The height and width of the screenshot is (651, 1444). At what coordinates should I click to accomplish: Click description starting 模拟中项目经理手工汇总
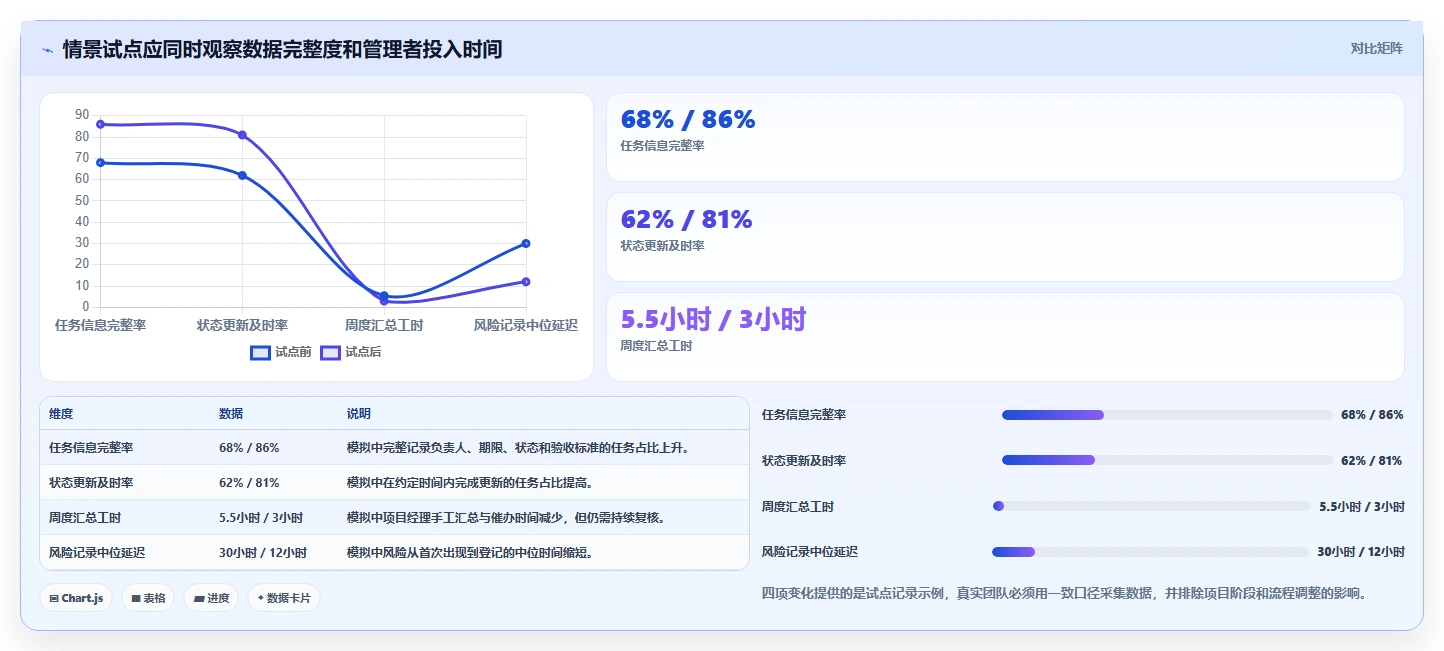pyautogui.click(x=506, y=518)
